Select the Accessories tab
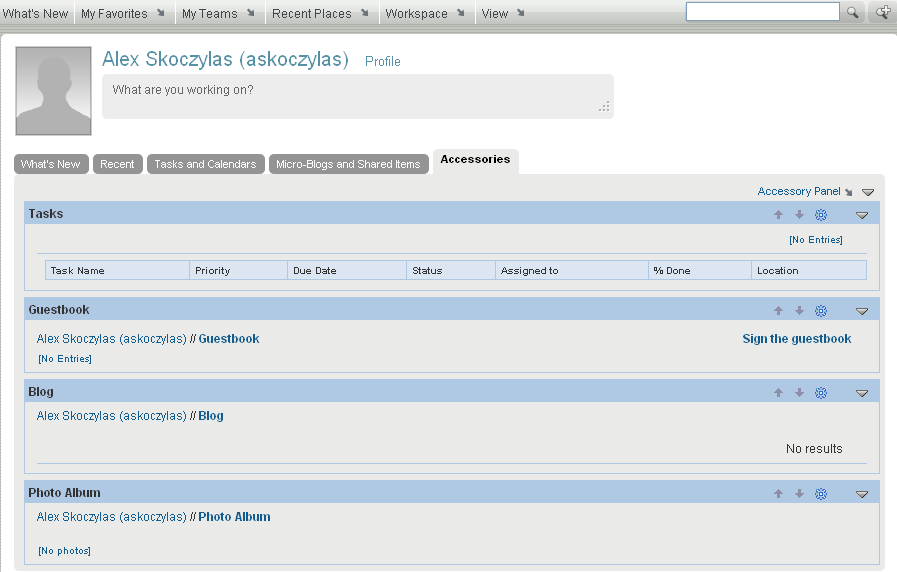897x572 pixels. (475, 160)
